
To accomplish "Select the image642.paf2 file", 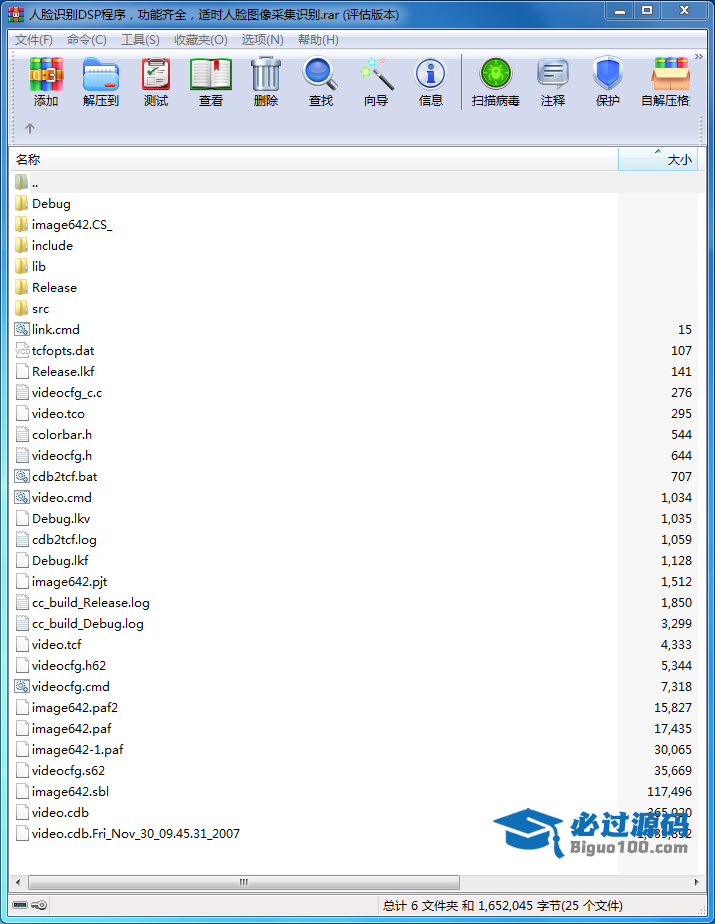I will 357,708.
